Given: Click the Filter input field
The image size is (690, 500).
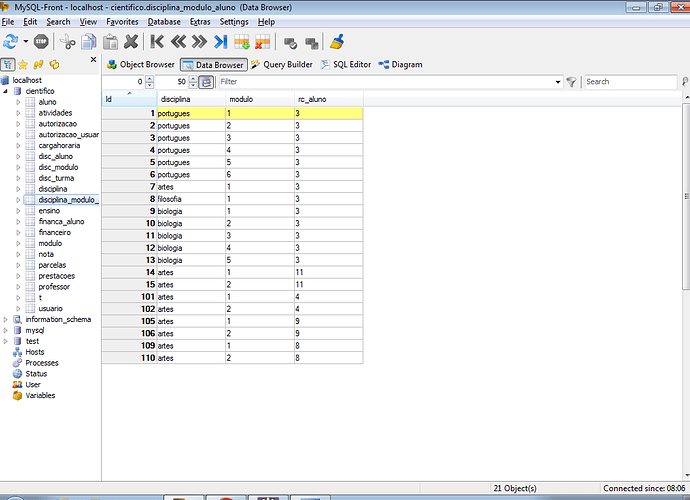Looking at the screenshot, I should point(386,81).
